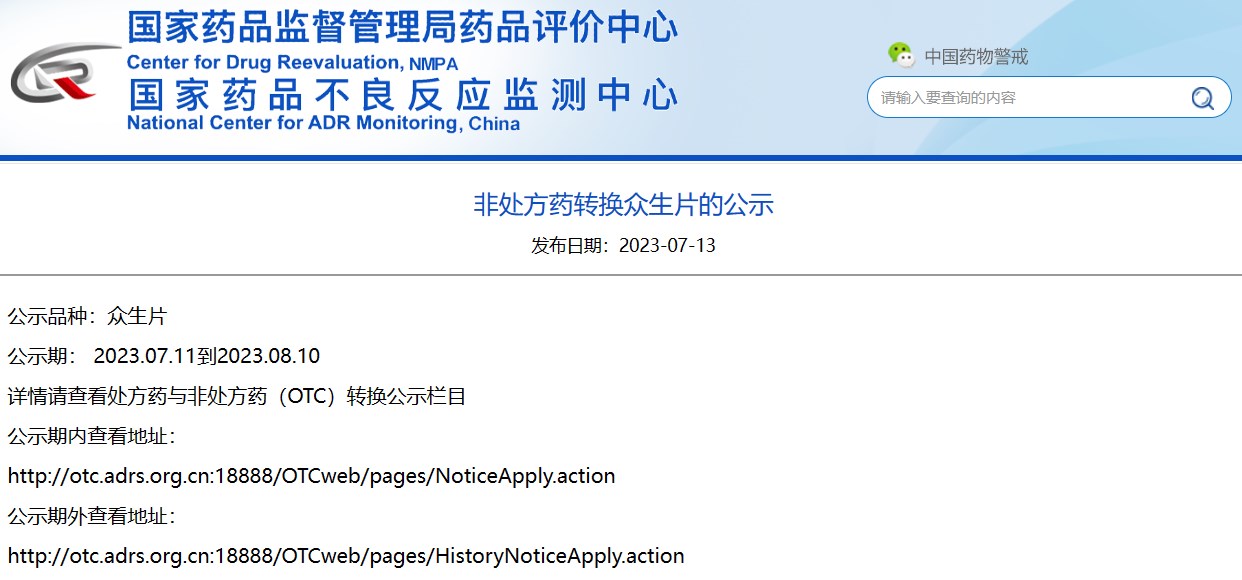Click 'National Center for ADR Monitoring, China' text

323,124
